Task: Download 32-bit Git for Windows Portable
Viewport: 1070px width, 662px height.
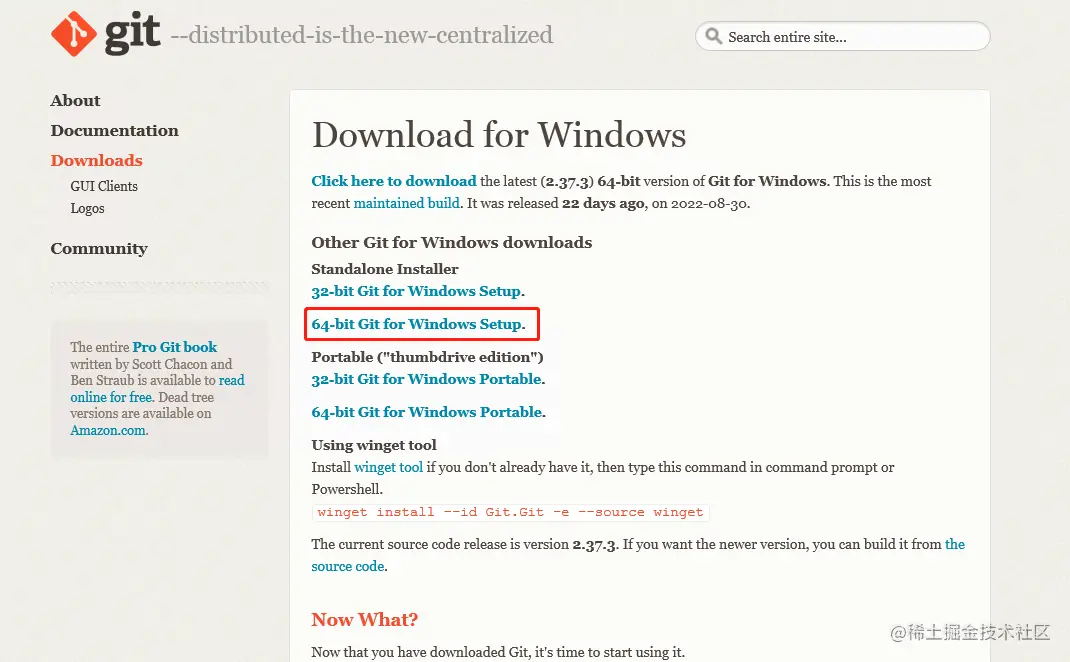Action: [426, 379]
